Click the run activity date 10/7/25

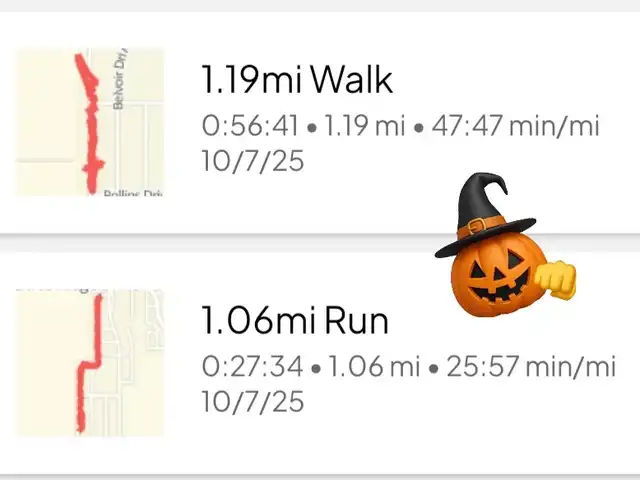click(252, 401)
